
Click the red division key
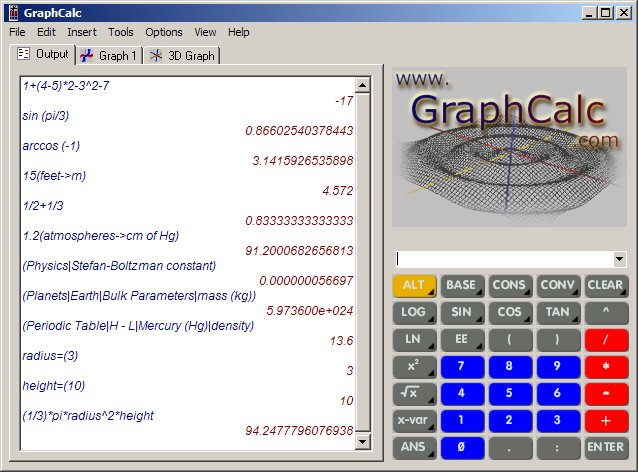click(606, 339)
